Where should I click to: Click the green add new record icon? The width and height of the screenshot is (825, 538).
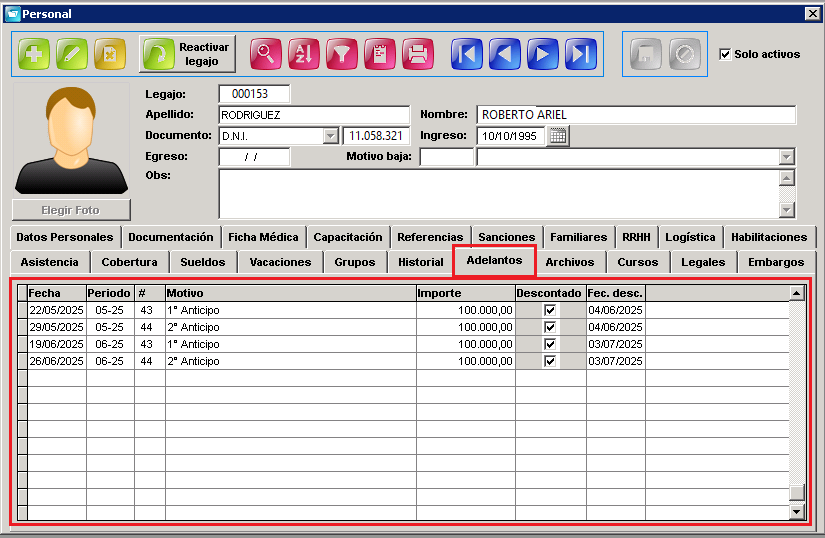click(34, 54)
